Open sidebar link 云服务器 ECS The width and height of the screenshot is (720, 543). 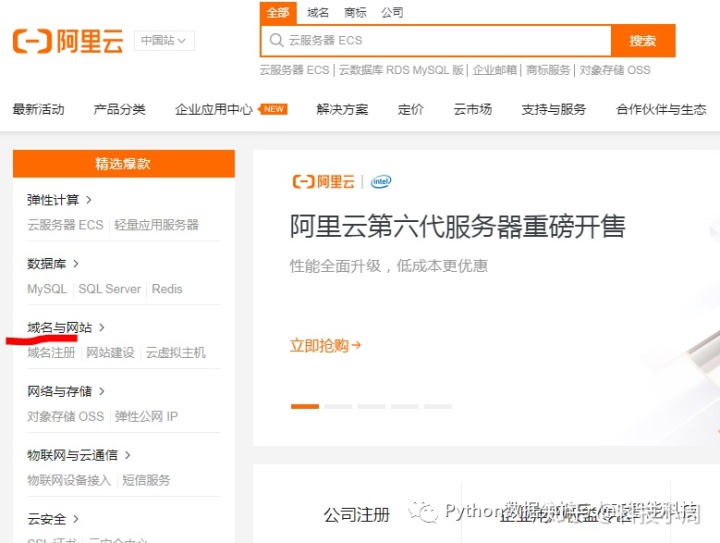(65, 225)
